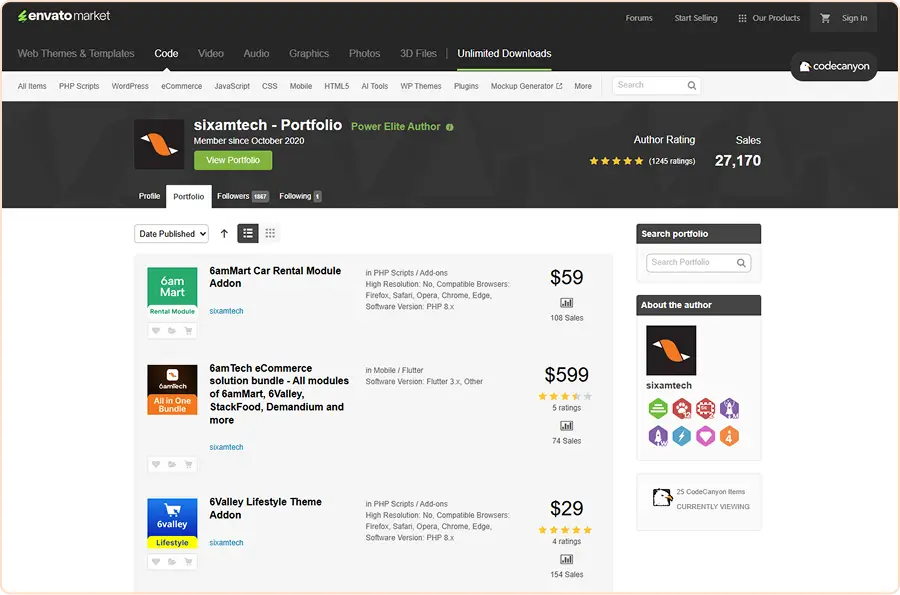Click the Search Portfolio magnifier icon
The width and height of the screenshot is (900, 595).
click(x=741, y=263)
